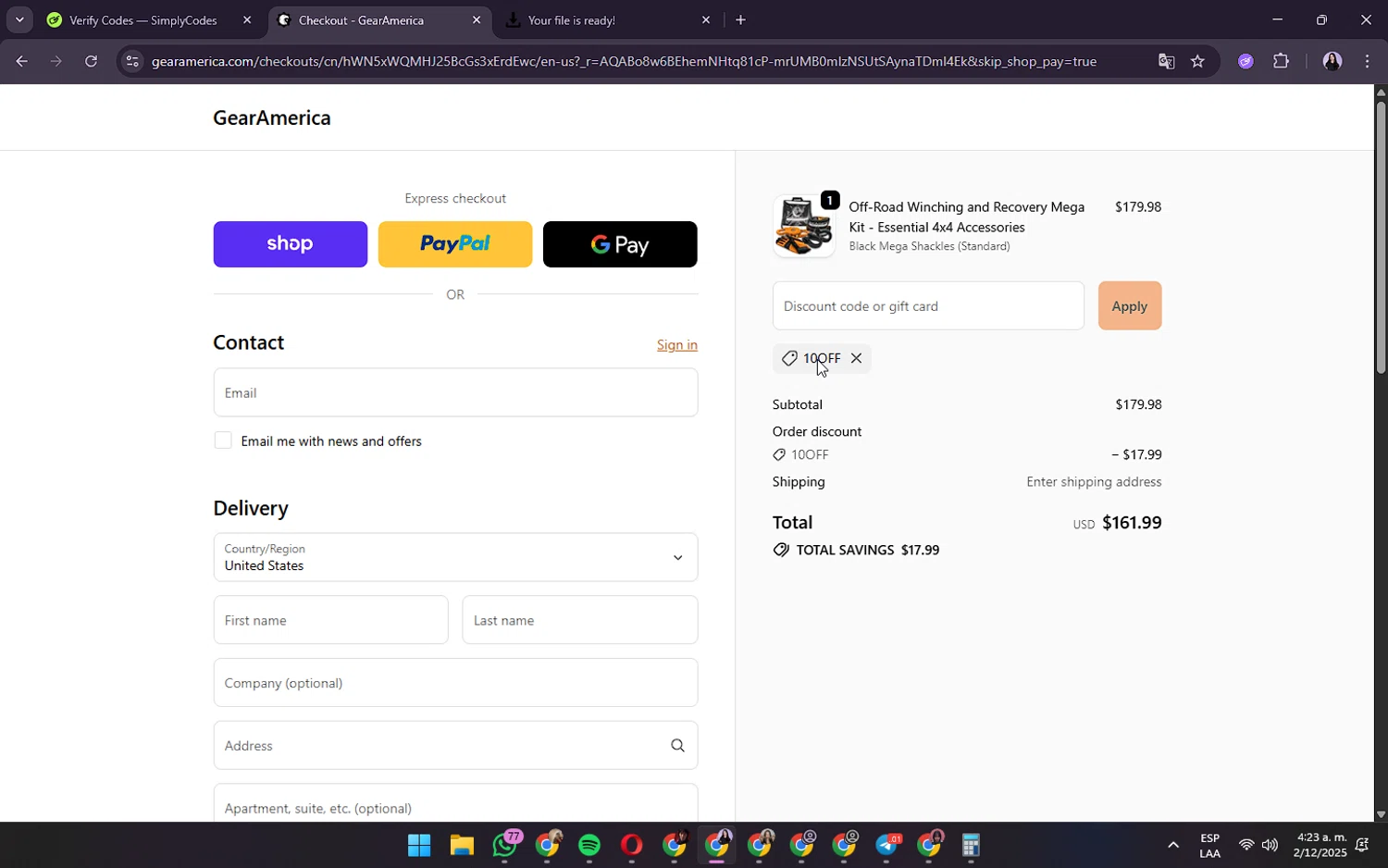Click the product thumbnail image
The height and width of the screenshot is (868, 1388).
pyautogui.click(x=802, y=226)
